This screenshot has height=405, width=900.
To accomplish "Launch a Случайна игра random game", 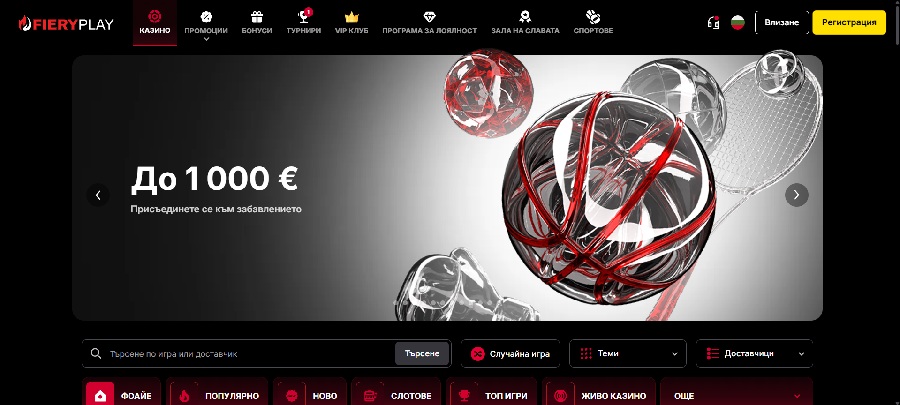I will pos(511,354).
